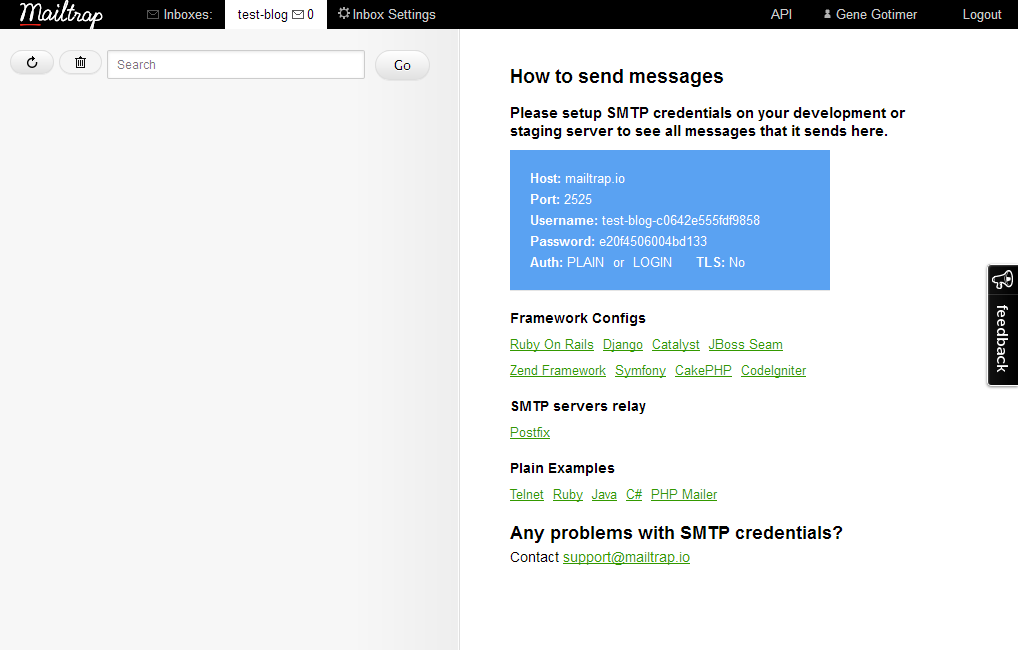Screen dimensions: 1018x650
Task: Open the Ruby plain example link
Action: tap(567, 494)
